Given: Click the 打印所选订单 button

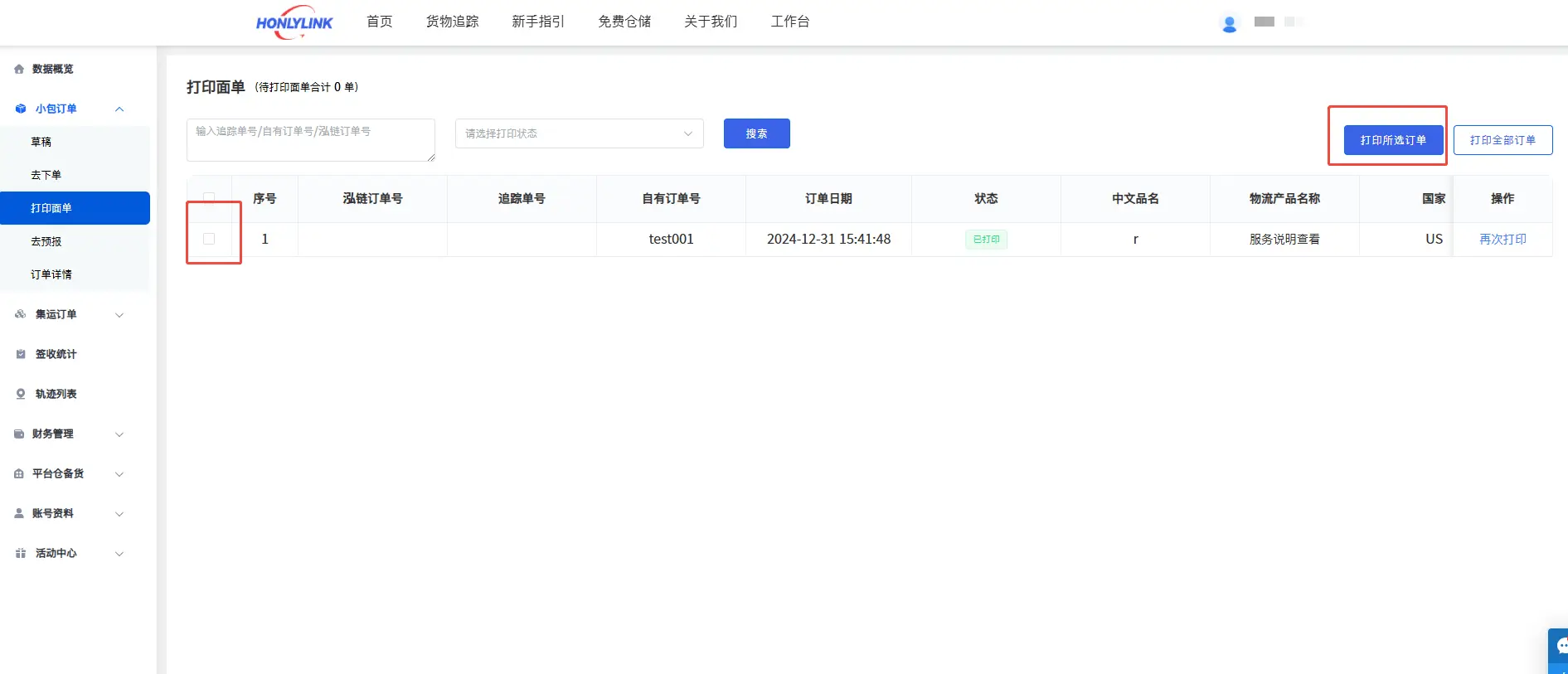Looking at the screenshot, I should (x=1393, y=140).
